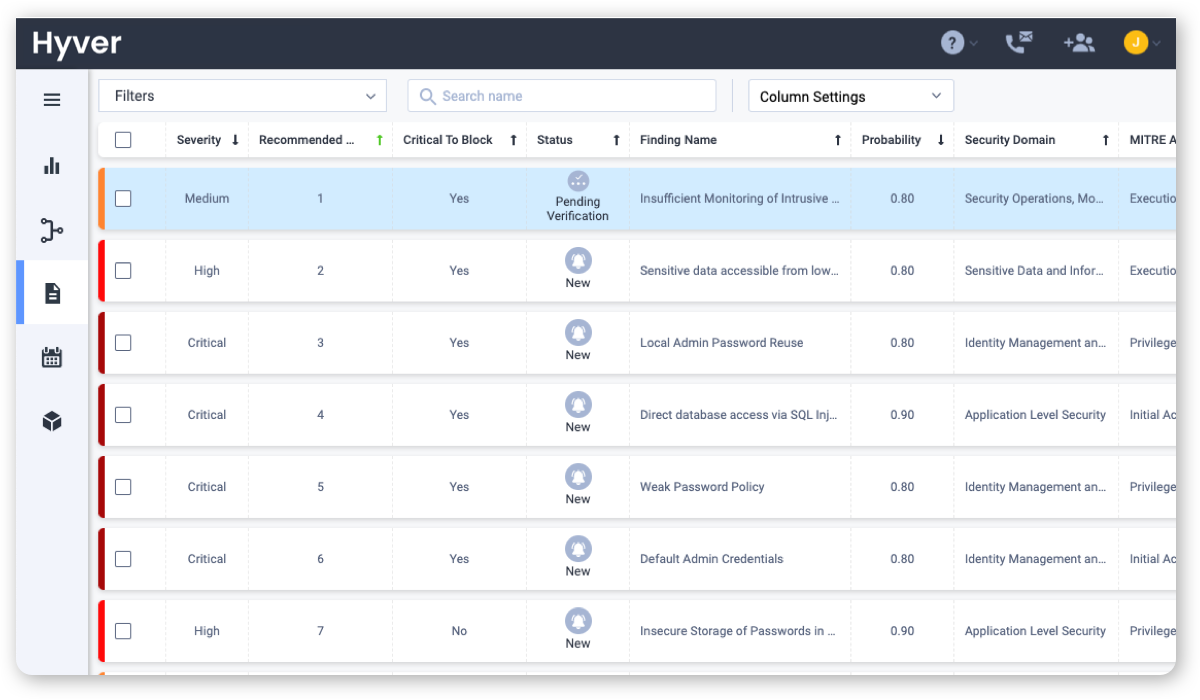Open finding Insecure Storage of Passwords
Viewport: 1200px width, 700px height.
(738, 631)
